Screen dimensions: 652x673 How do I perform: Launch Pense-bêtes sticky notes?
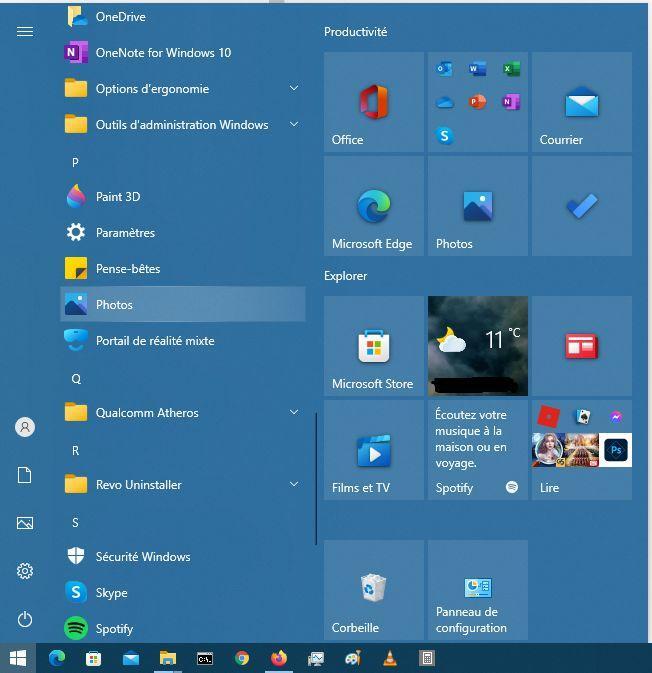coord(182,269)
